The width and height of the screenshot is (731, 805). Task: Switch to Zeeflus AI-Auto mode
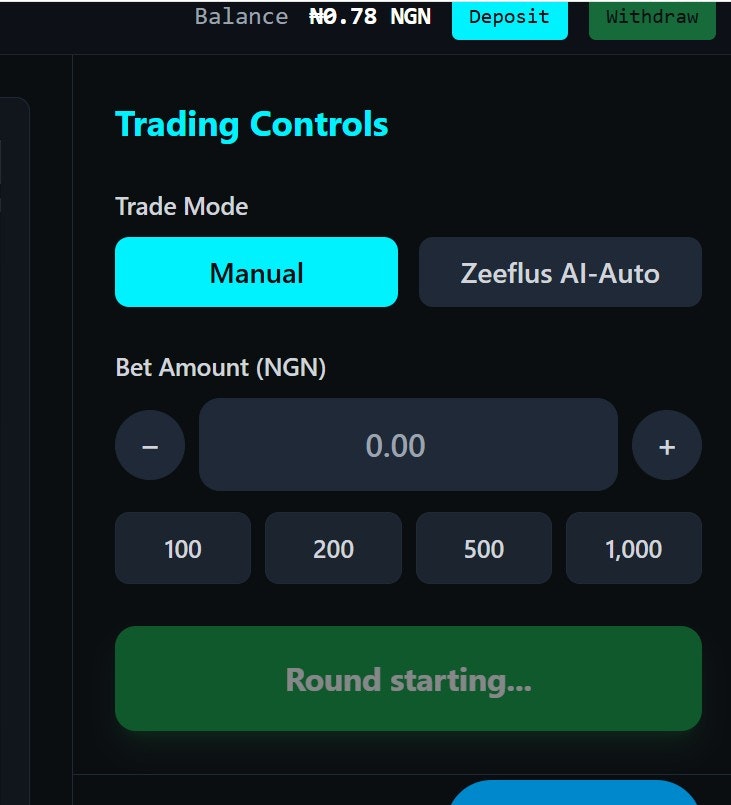point(560,272)
